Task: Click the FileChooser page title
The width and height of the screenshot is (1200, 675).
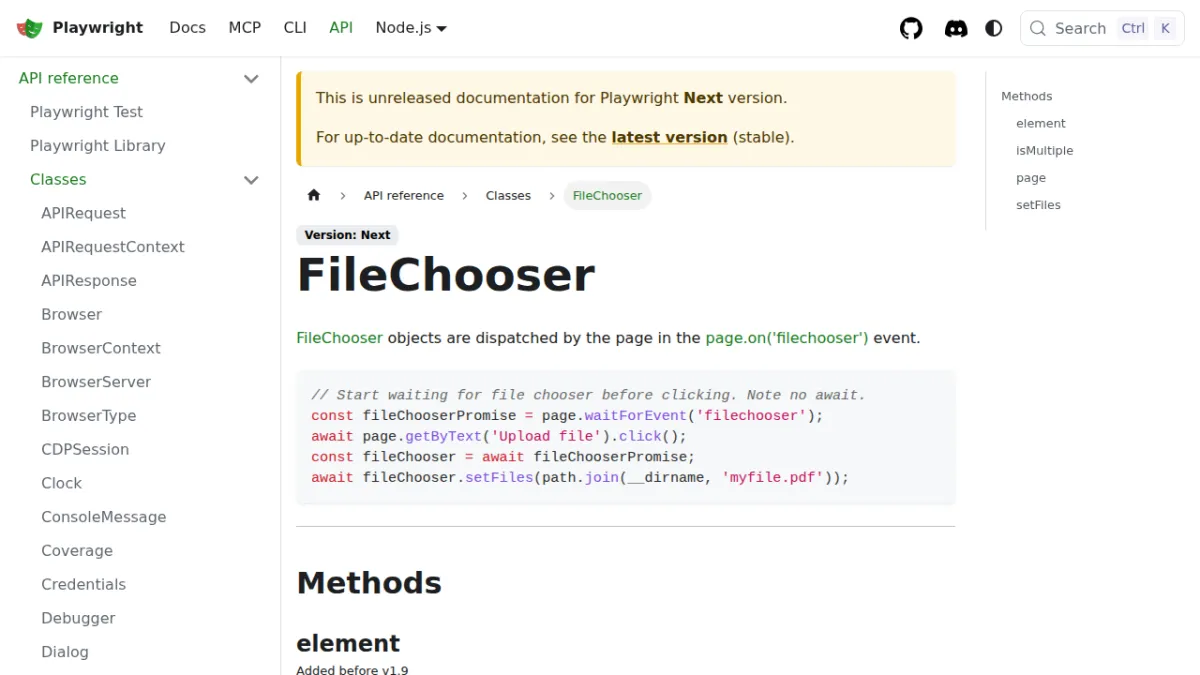Action: coord(445,274)
